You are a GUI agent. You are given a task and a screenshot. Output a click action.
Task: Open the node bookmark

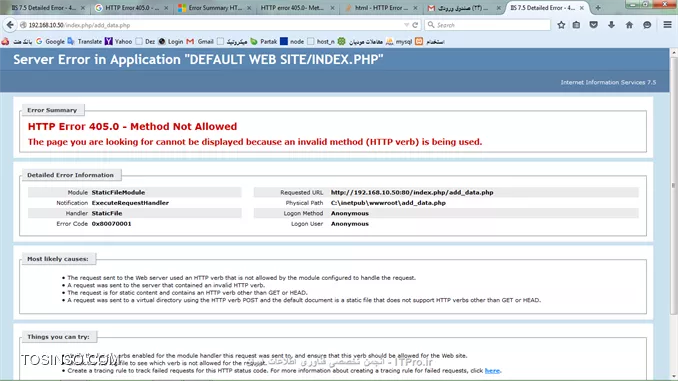(x=292, y=42)
